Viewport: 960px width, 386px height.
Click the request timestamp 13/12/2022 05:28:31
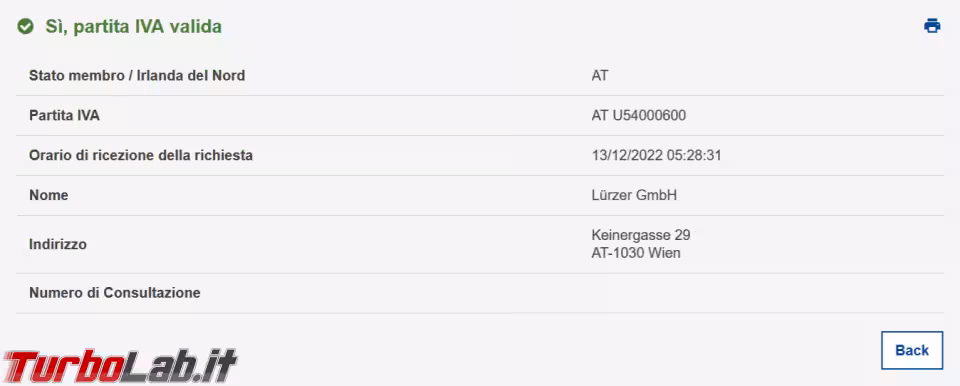click(x=656, y=156)
